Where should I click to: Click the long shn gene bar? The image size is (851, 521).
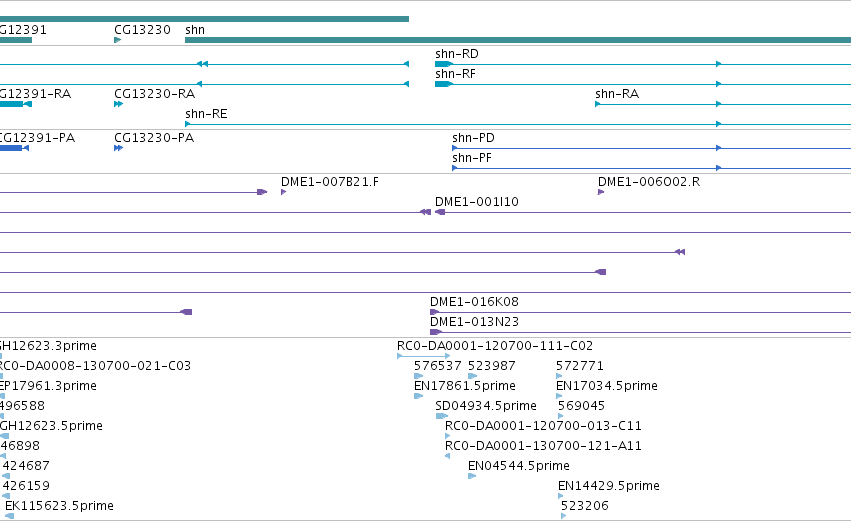518,40
